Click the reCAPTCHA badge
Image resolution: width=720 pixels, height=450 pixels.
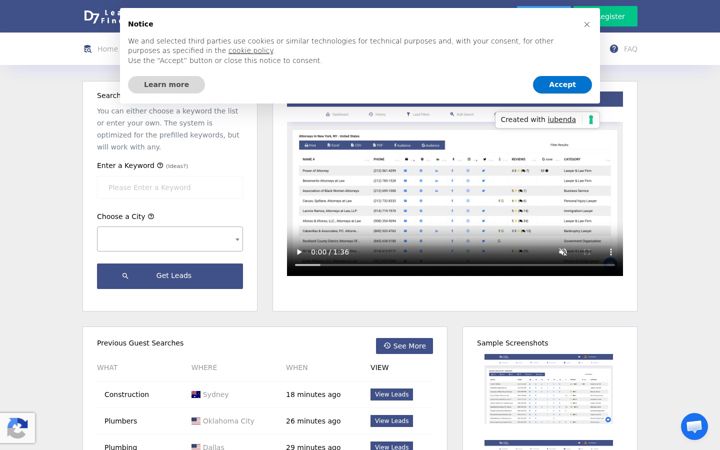click(17, 428)
